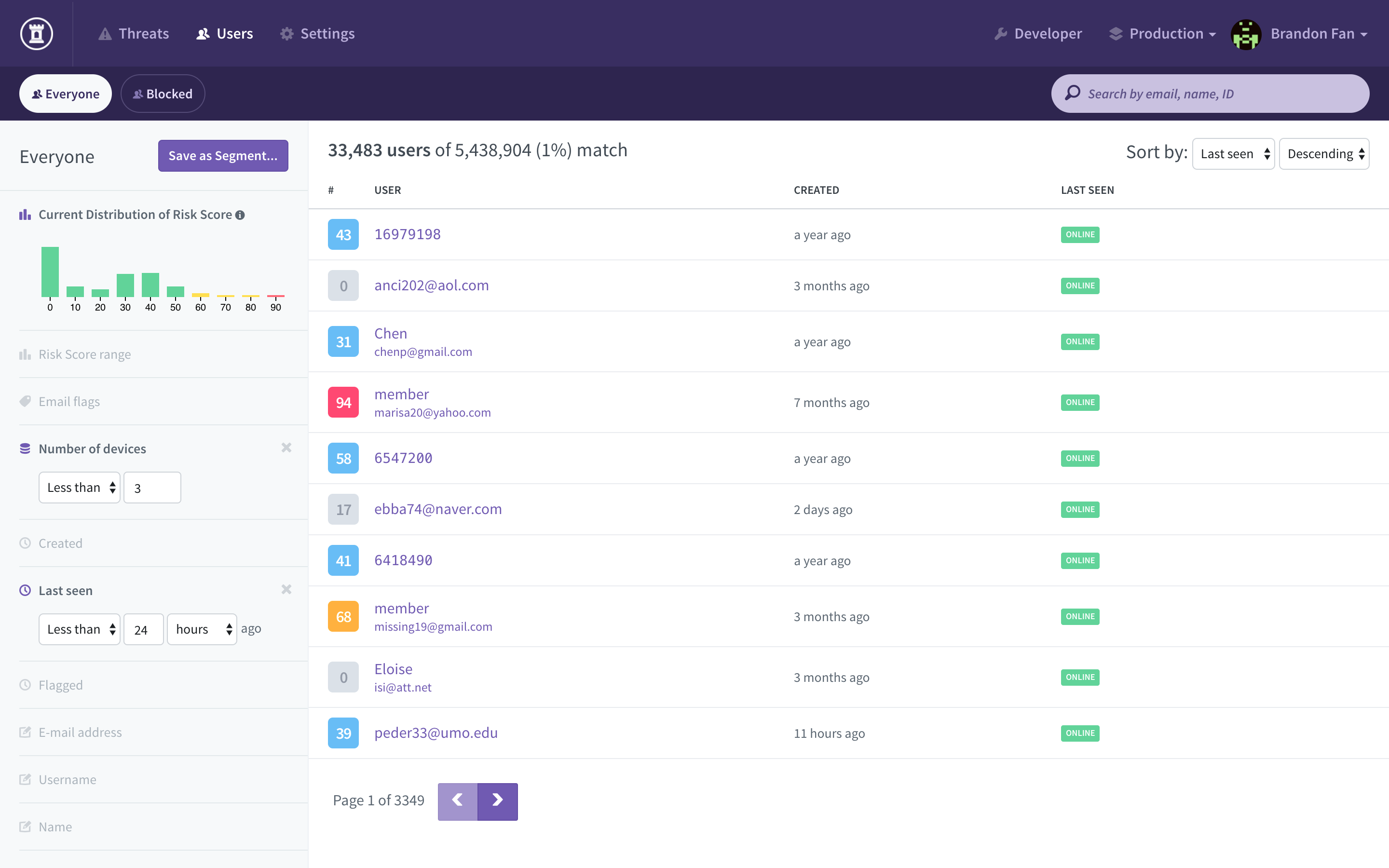The height and width of the screenshot is (868, 1389).
Task: Open user 16979198
Action: [x=408, y=234]
